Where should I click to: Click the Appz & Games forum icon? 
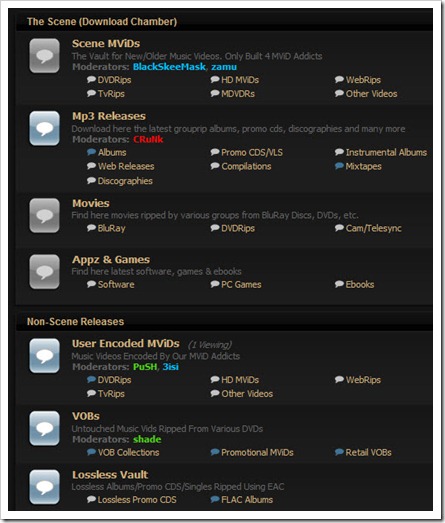44,272
